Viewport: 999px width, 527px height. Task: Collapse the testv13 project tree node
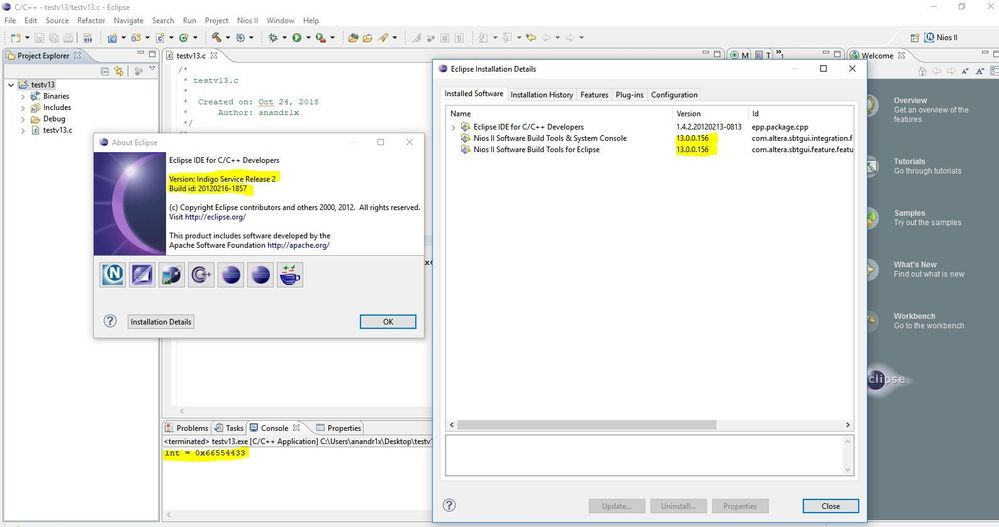10,85
